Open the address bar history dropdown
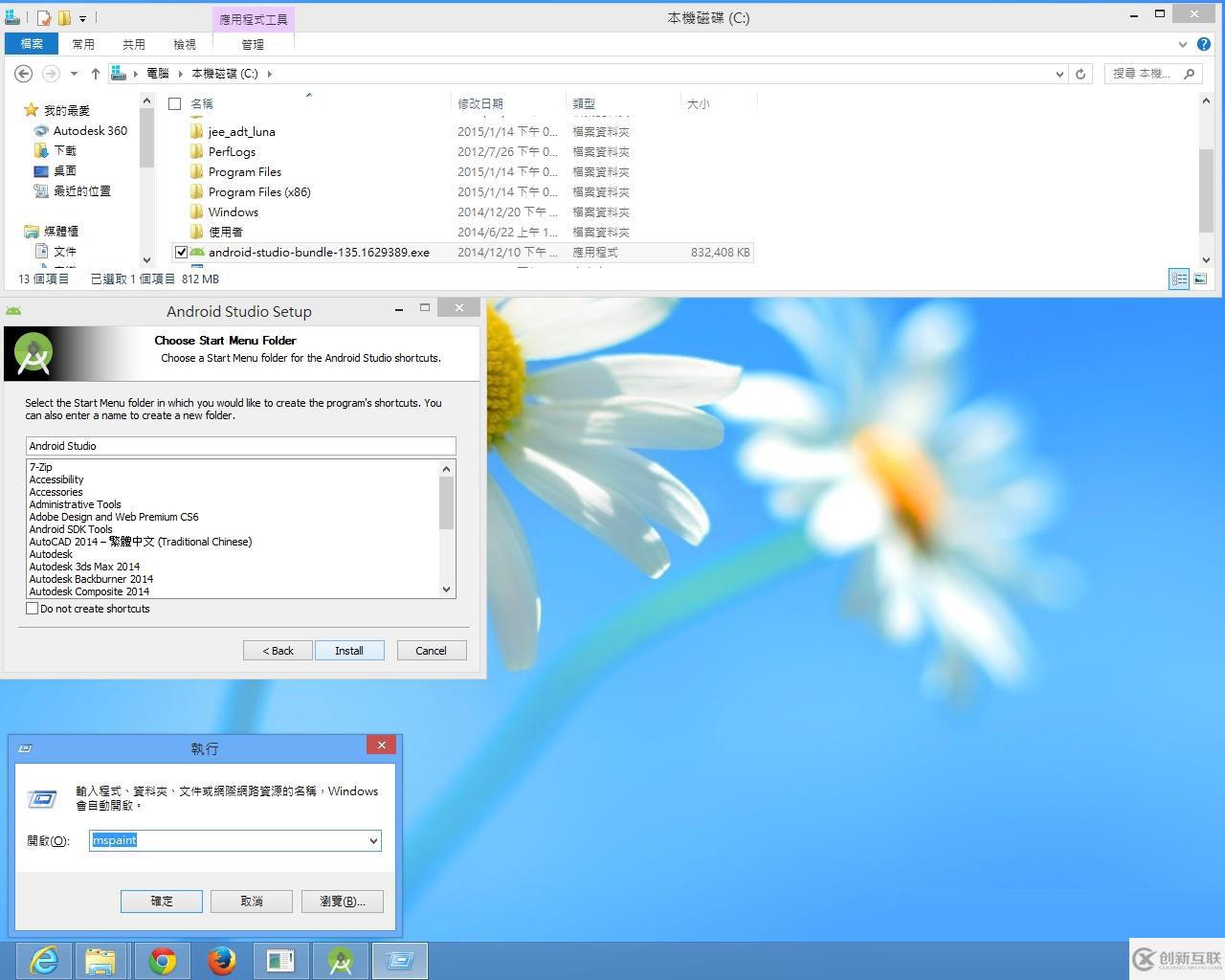 point(1059,74)
